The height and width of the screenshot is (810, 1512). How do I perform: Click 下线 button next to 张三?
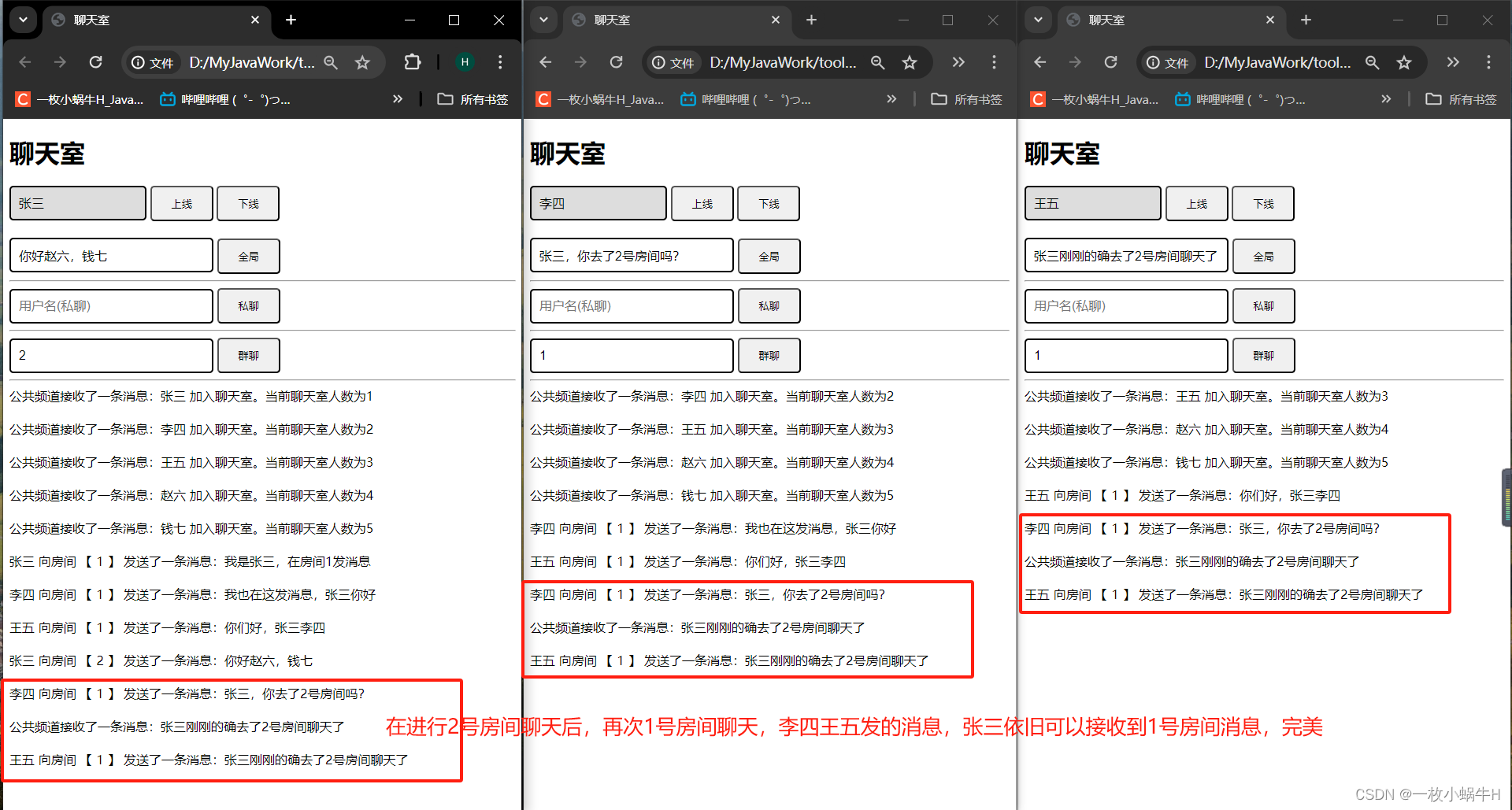click(x=248, y=204)
